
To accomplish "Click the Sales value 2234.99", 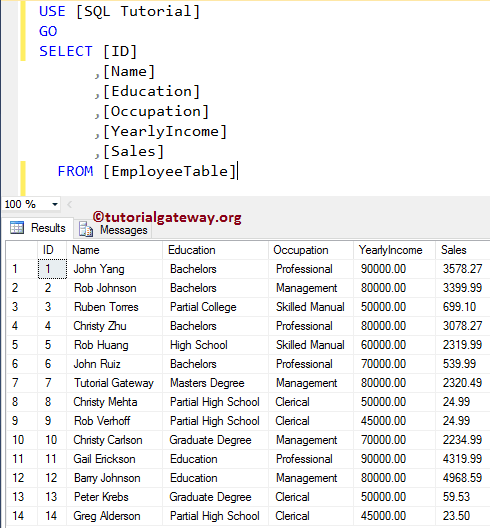I will click(x=462, y=440).
